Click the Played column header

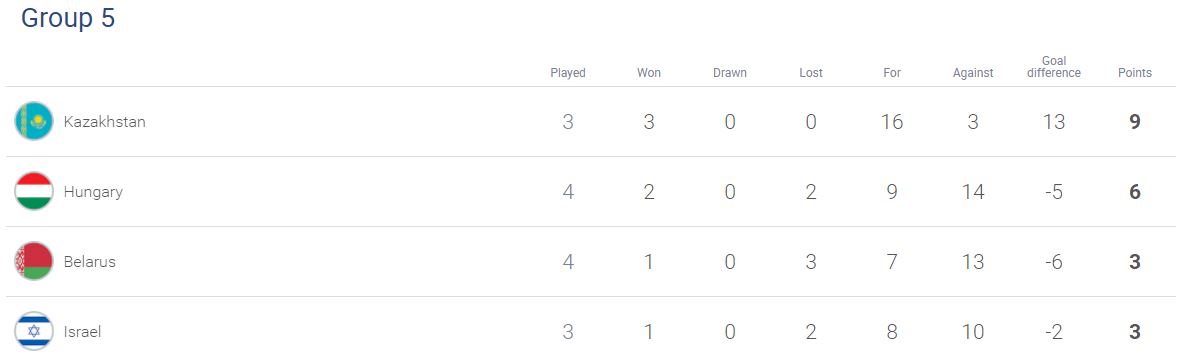point(568,73)
